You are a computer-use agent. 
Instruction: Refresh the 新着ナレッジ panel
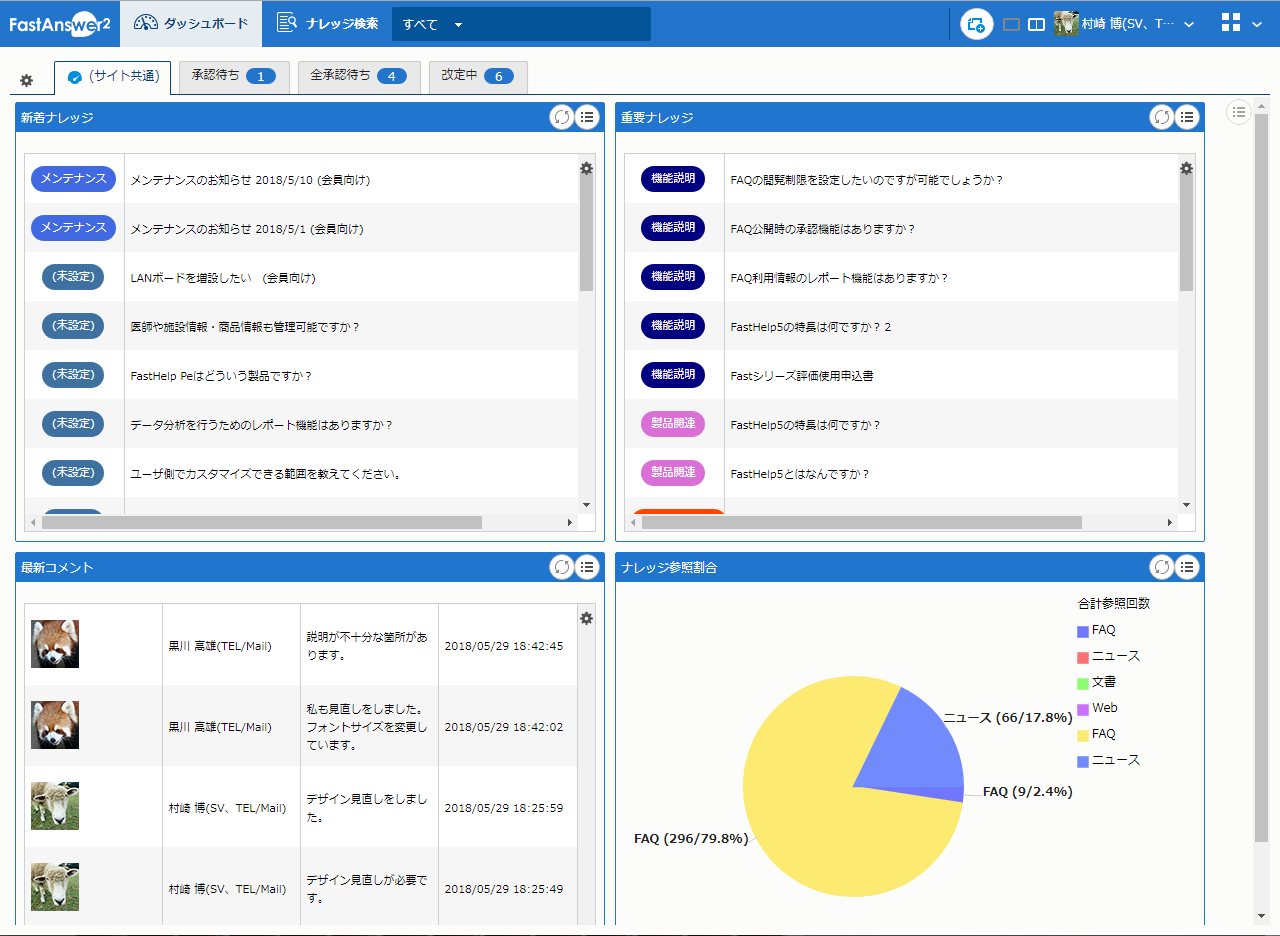coord(562,117)
